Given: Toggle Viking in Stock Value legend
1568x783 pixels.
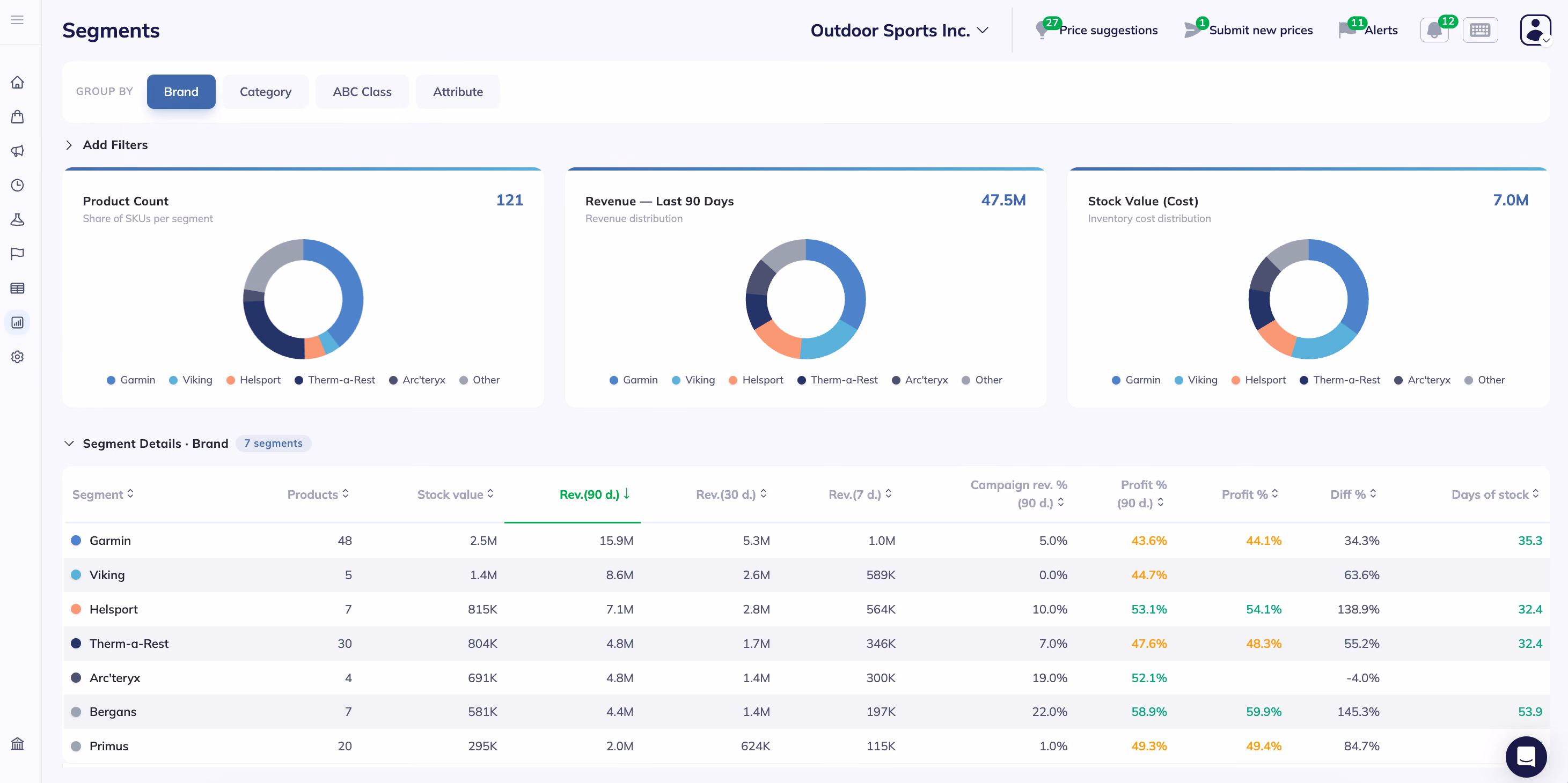Looking at the screenshot, I should click(x=1196, y=380).
